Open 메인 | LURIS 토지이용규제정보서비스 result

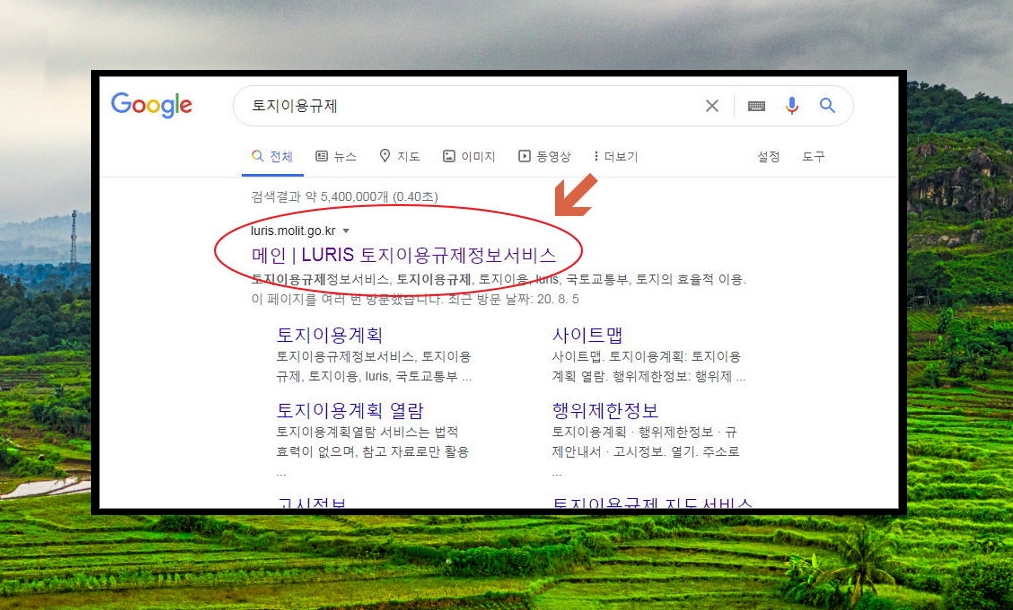pos(403,255)
